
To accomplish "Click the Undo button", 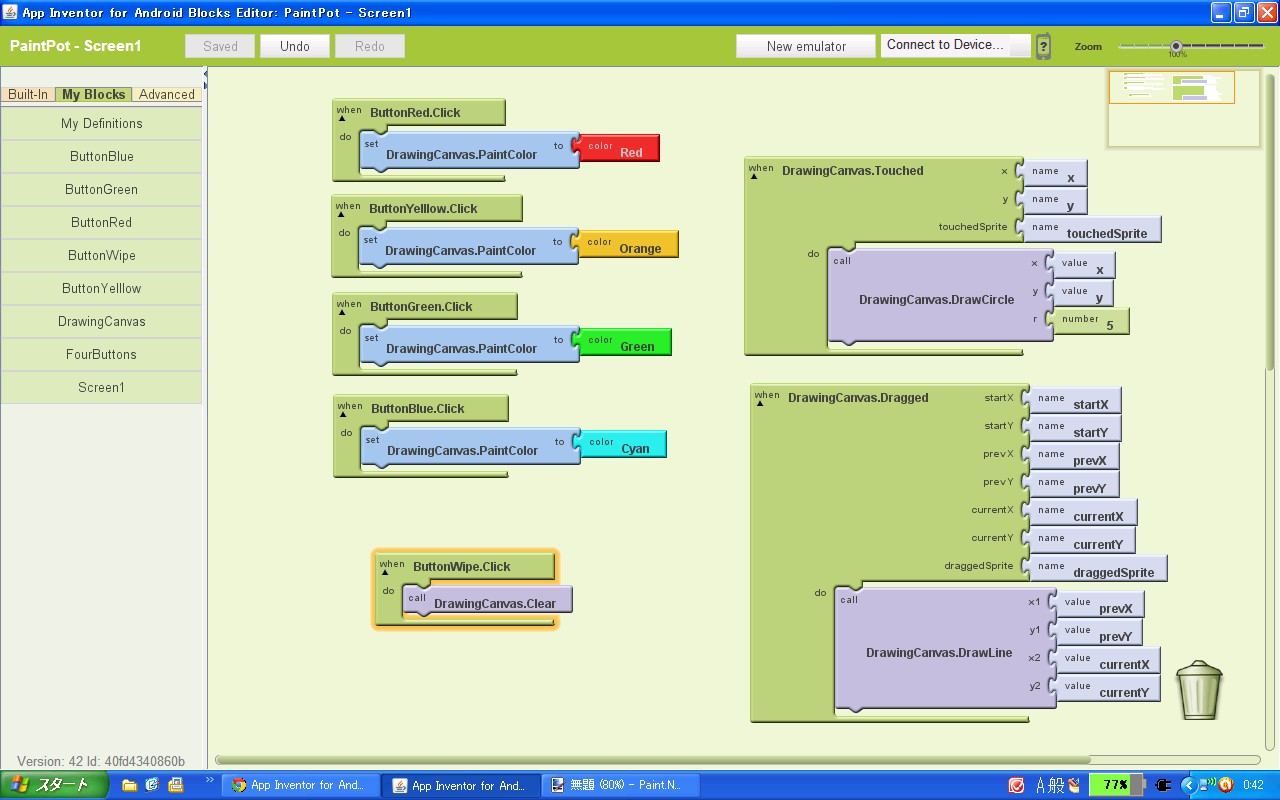I will 294,45.
